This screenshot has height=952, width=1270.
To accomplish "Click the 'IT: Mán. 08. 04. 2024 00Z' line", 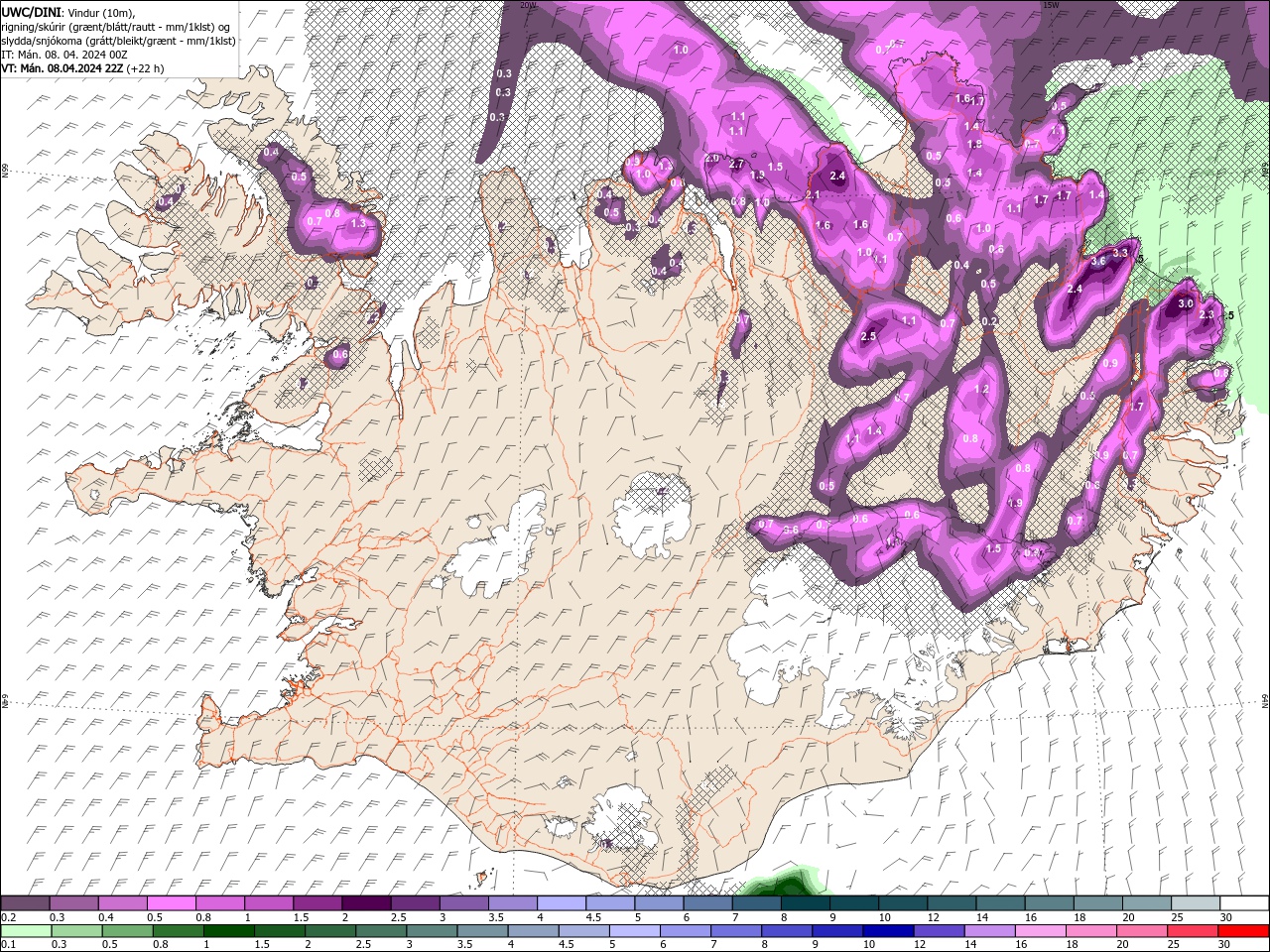I will 65,55.
